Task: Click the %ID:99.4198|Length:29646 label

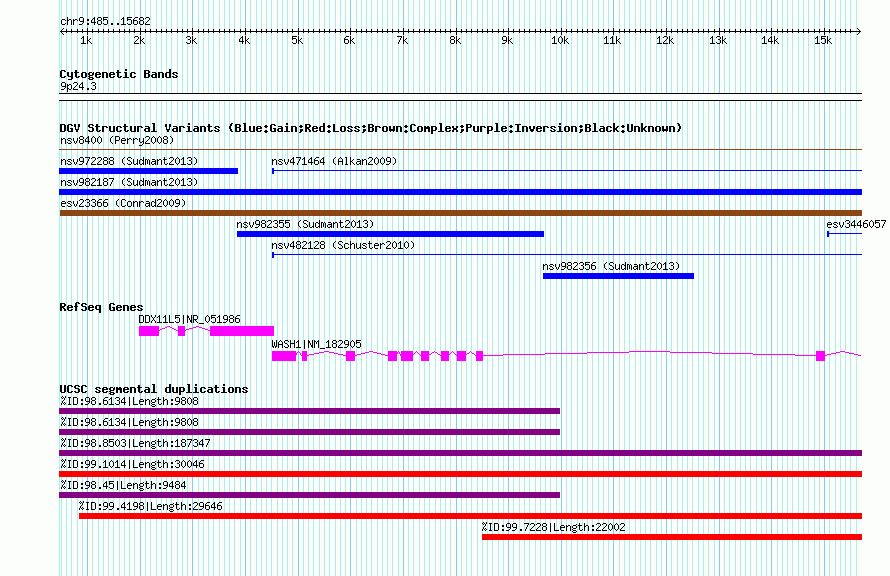Action: coord(150,506)
